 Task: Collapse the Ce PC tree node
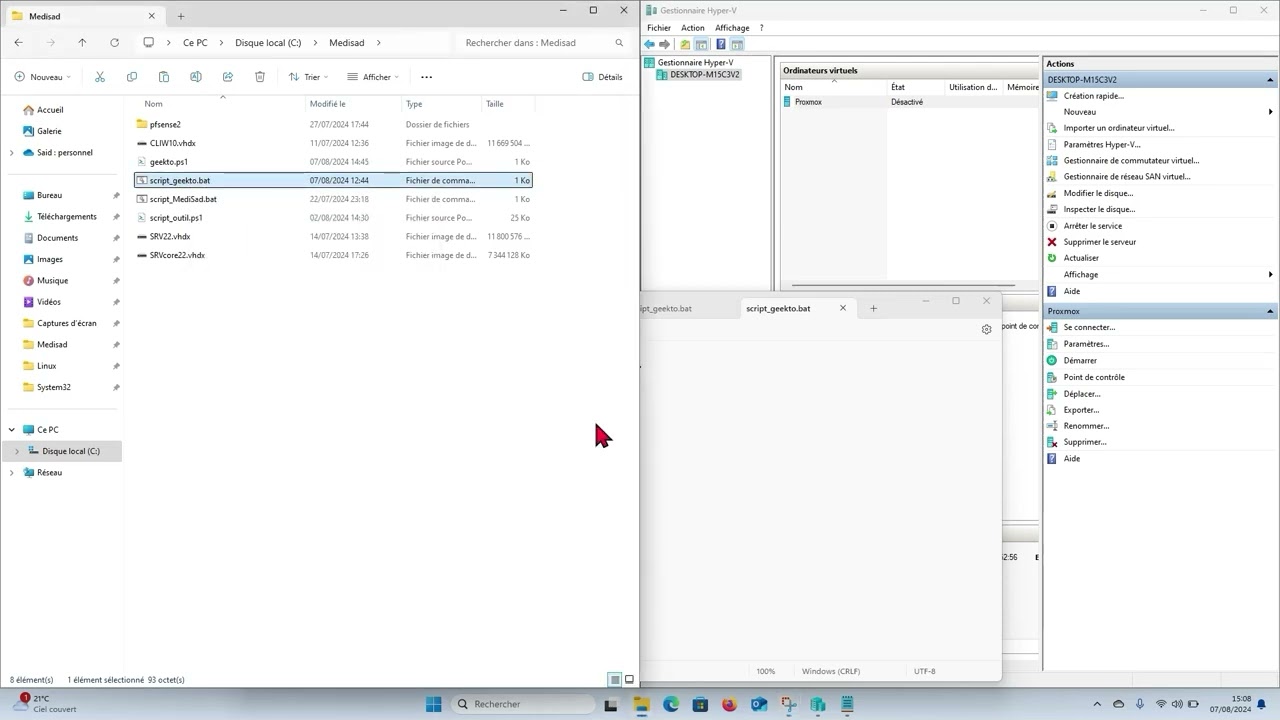point(11,430)
